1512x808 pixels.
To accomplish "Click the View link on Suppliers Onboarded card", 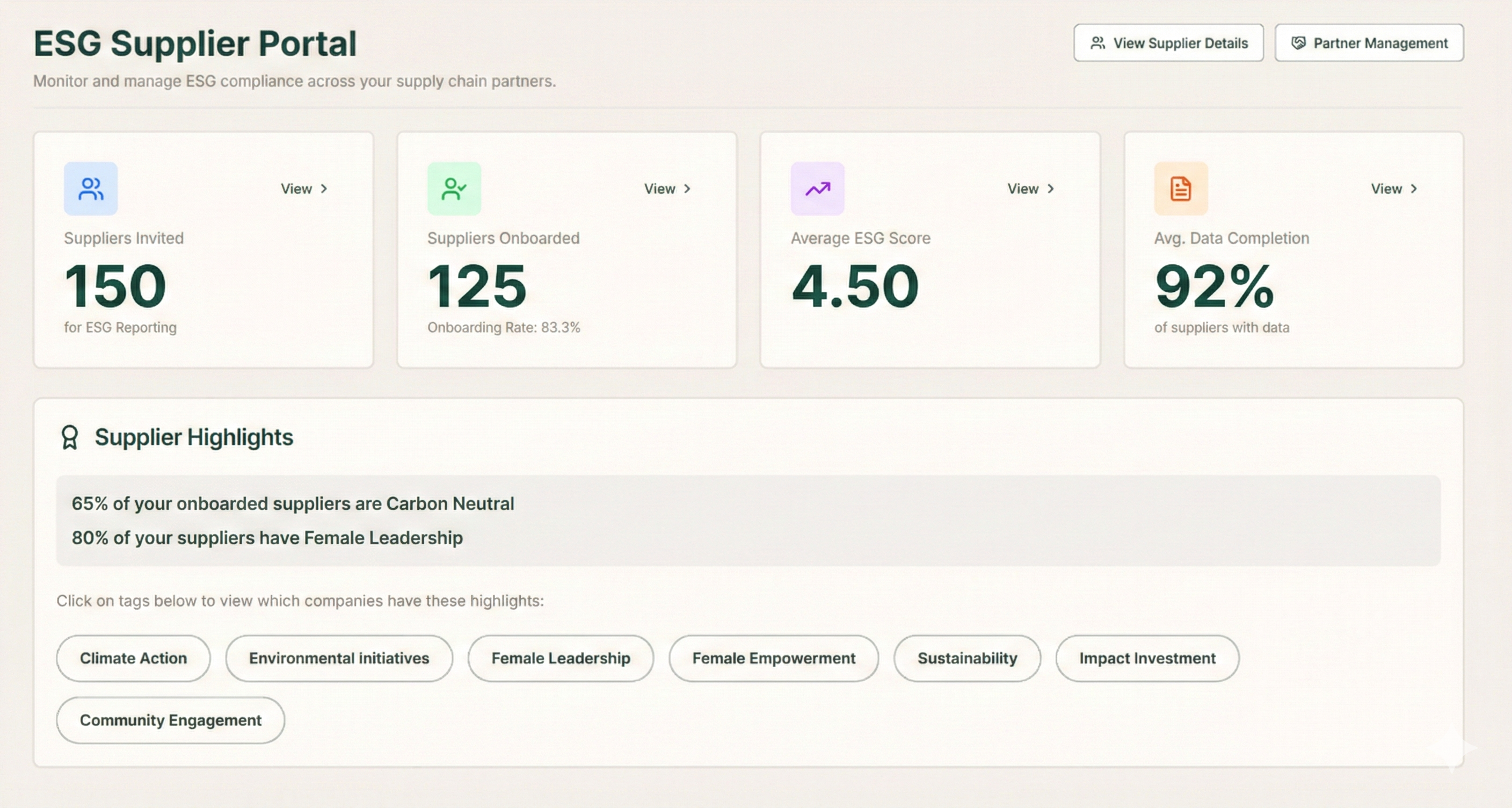I will 666,189.
